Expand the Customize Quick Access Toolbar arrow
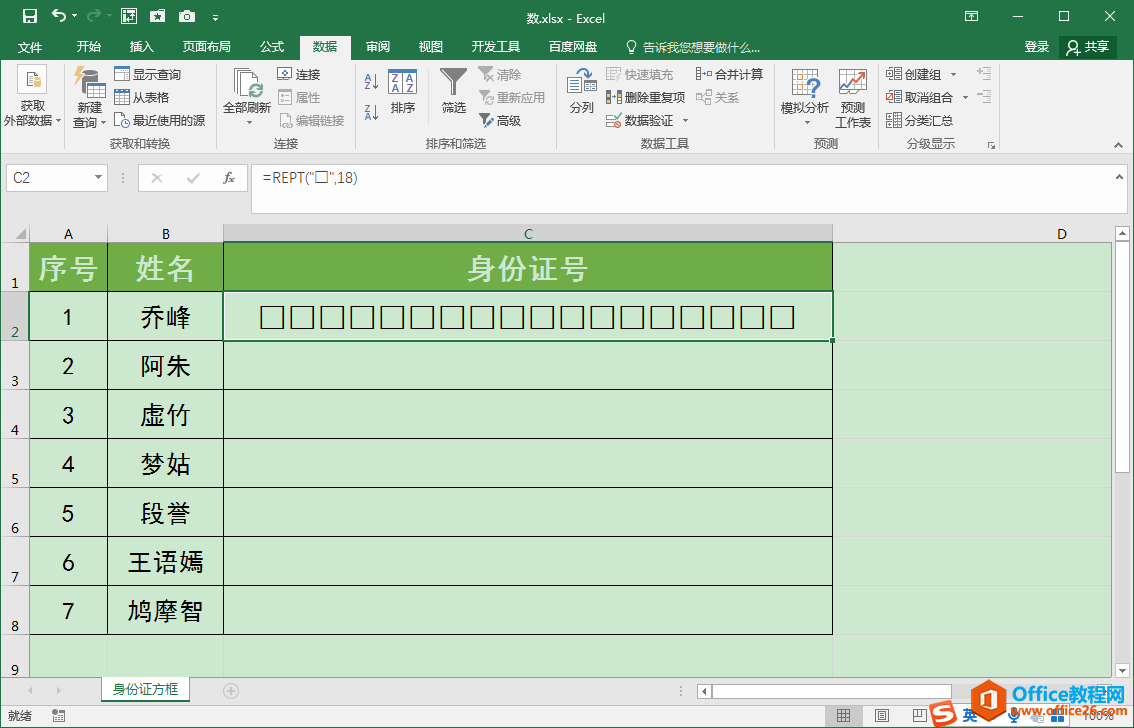This screenshot has height=728, width=1134. [x=216, y=17]
